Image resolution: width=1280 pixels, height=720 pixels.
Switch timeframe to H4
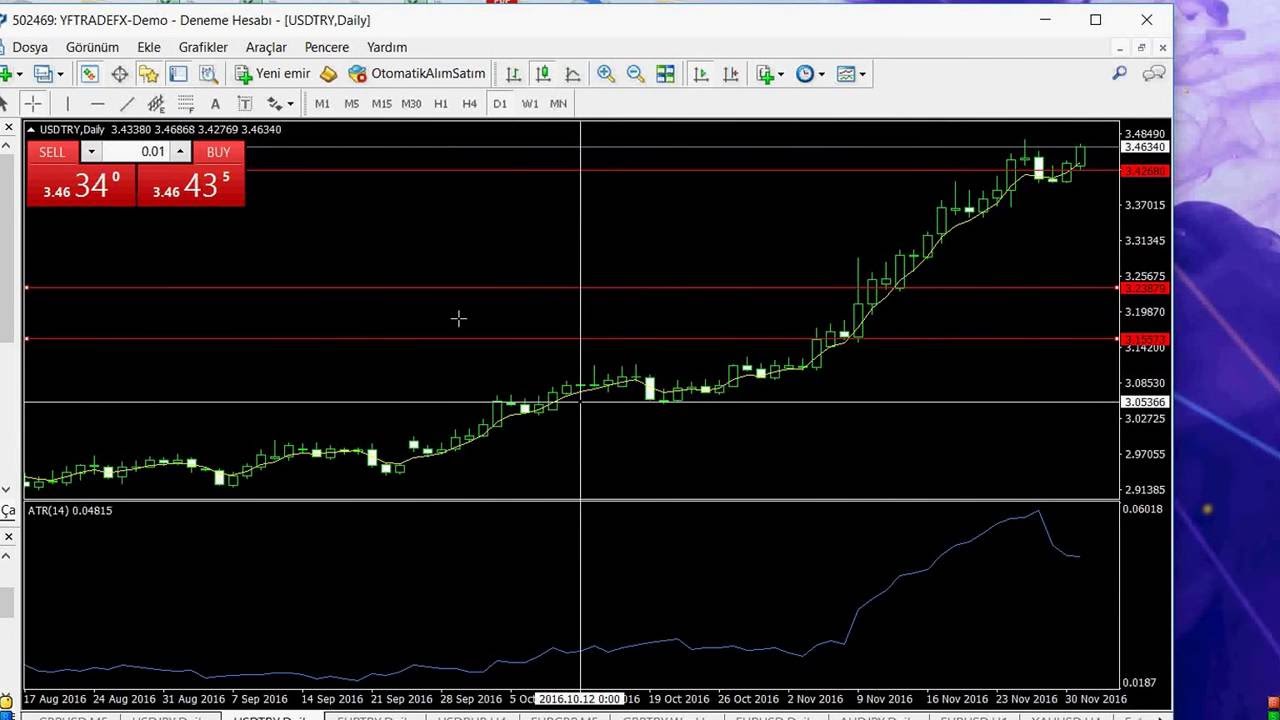pyautogui.click(x=470, y=104)
